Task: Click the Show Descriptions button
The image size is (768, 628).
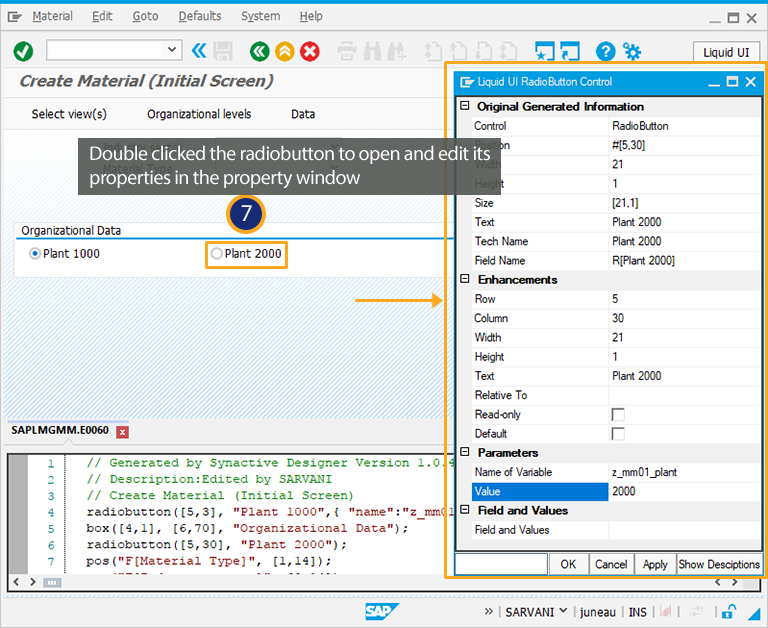Action: point(719,564)
